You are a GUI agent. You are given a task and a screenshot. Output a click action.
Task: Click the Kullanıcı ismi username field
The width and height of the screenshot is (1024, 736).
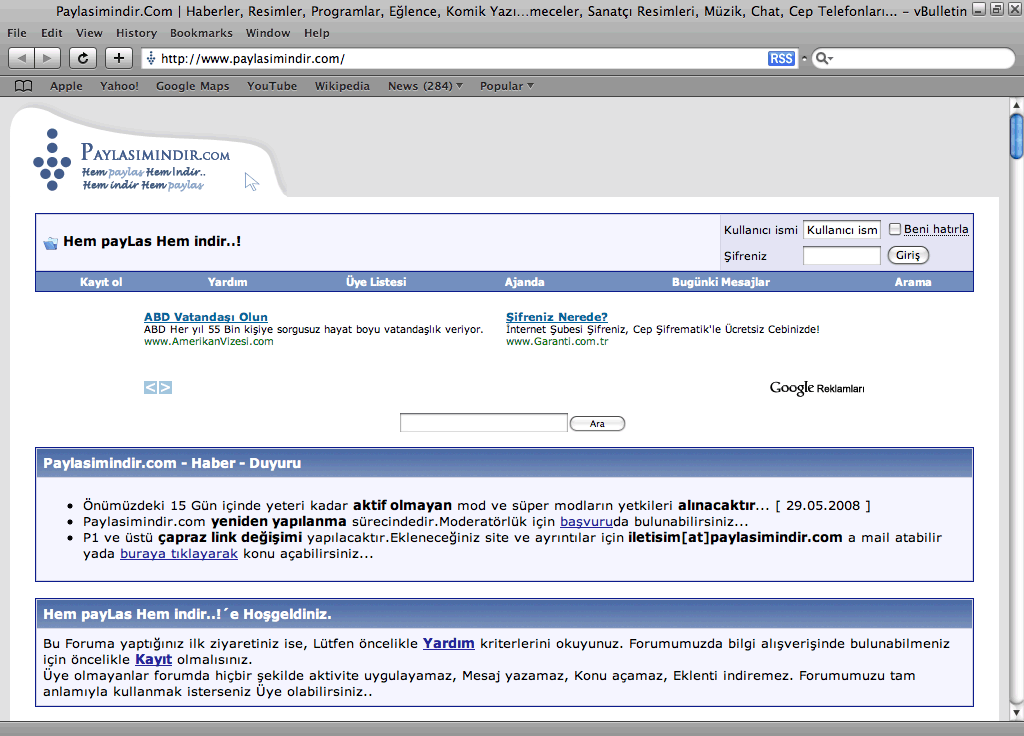coord(842,230)
